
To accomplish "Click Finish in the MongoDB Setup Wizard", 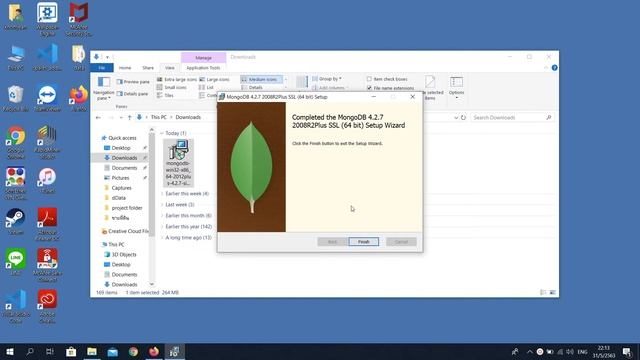I will (x=363, y=242).
